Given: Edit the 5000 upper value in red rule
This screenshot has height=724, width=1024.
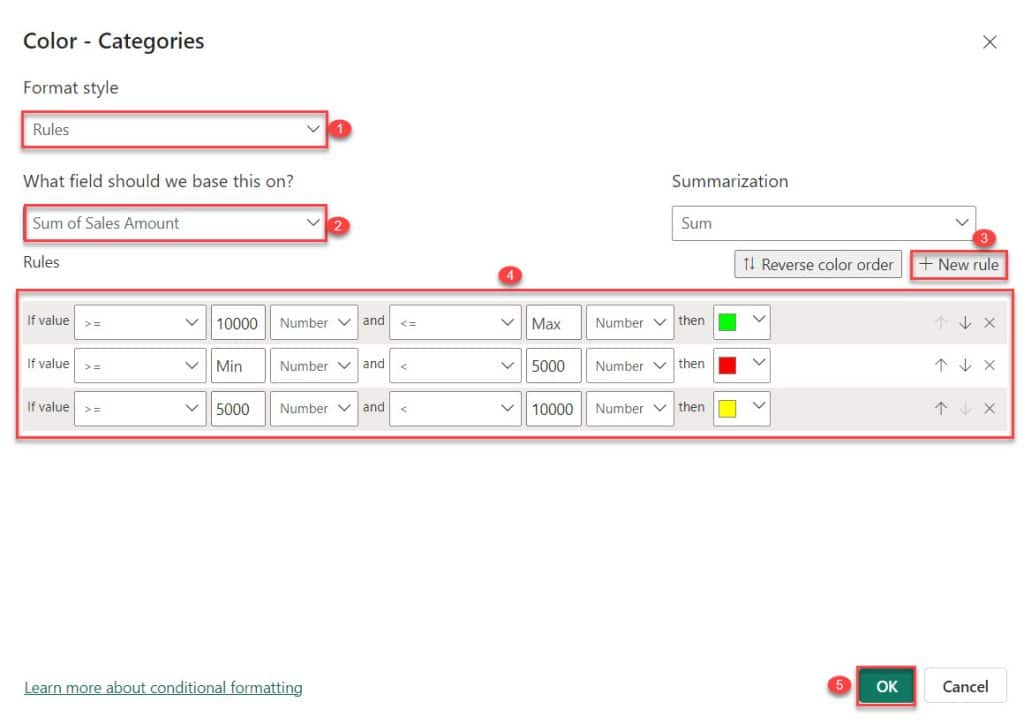Looking at the screenshot, I should 553,366.
